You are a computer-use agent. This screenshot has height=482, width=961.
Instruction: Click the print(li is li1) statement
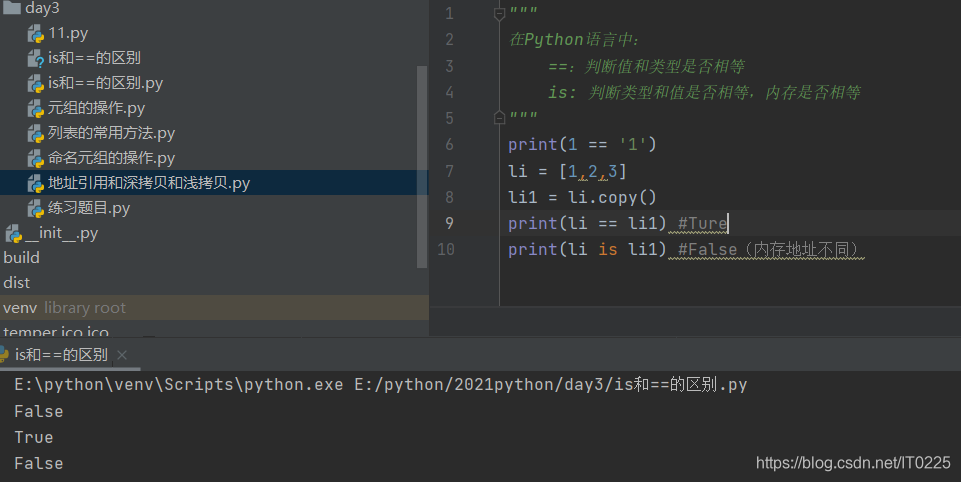[x=587, y=250]
